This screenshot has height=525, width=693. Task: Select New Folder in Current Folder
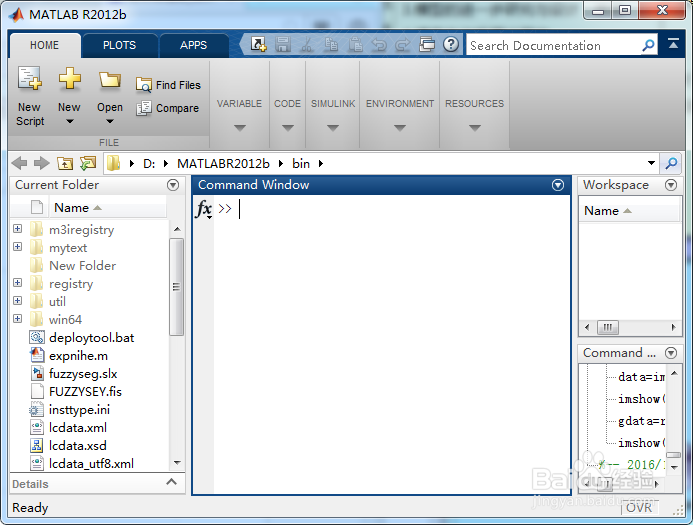pyautogui.click(x=83, y=266)
